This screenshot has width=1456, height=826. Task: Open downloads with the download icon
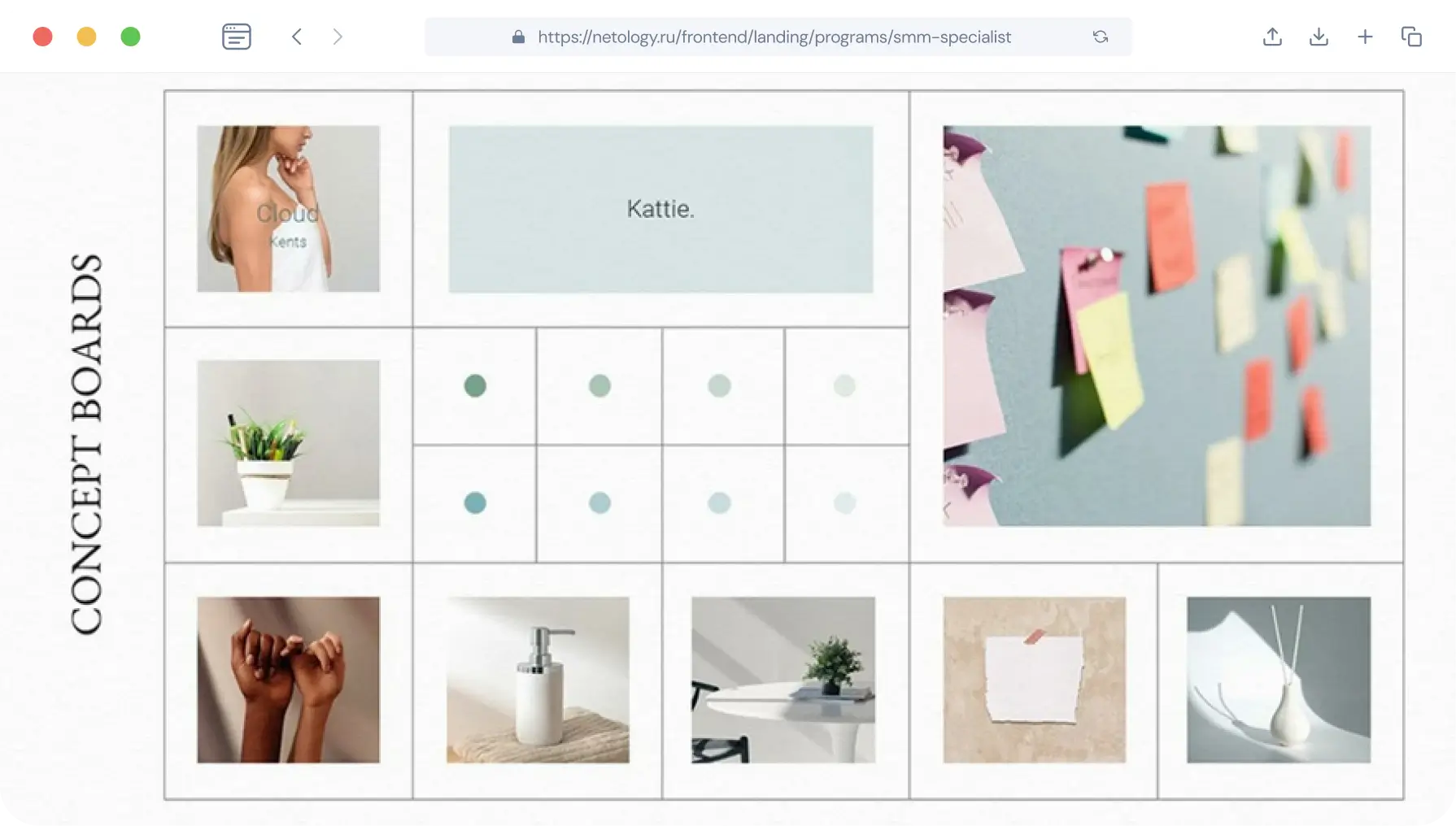[x=1319, y=37]
